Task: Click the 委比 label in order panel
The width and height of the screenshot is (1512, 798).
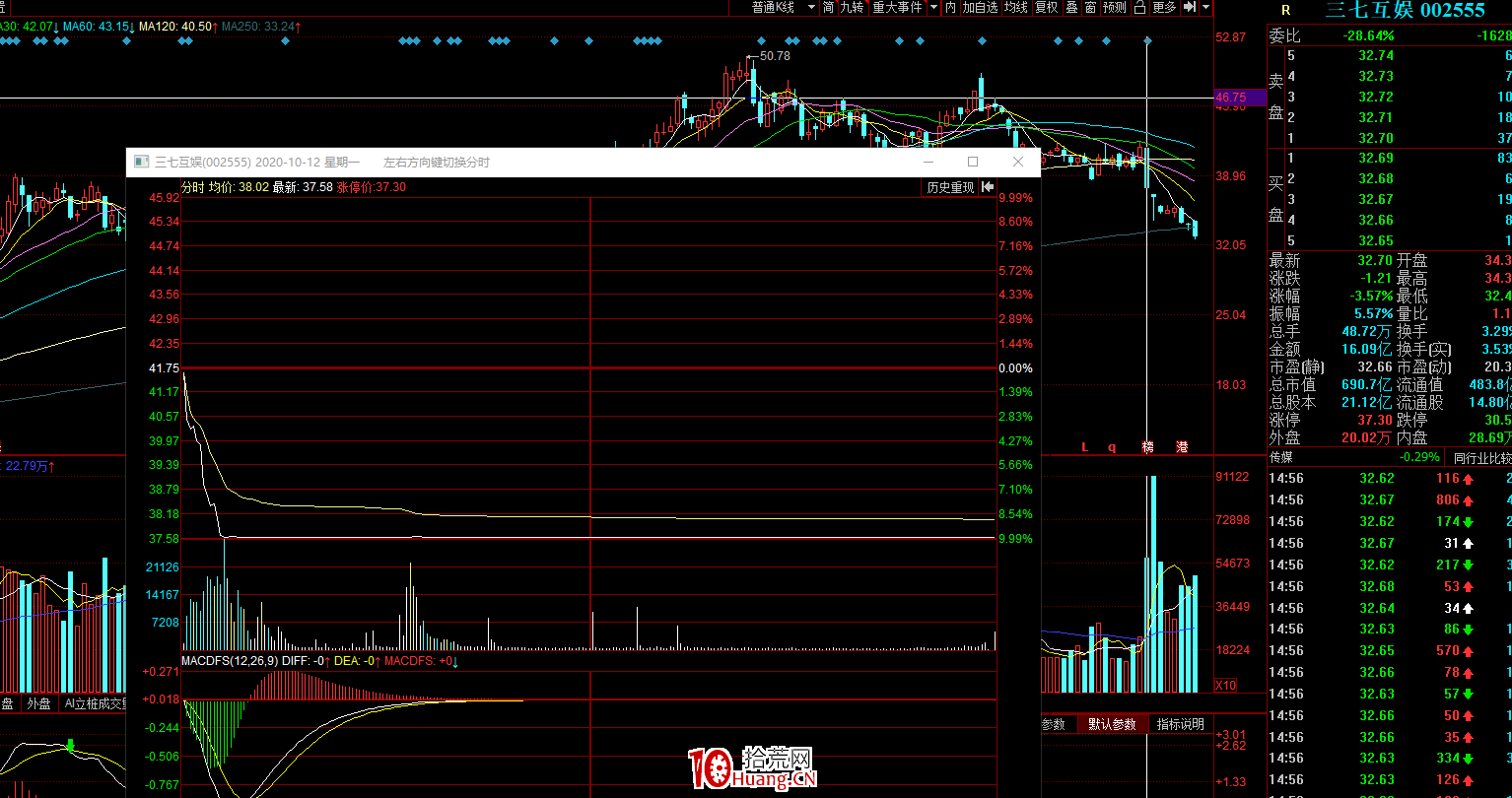Action: tap(1284, 35)
